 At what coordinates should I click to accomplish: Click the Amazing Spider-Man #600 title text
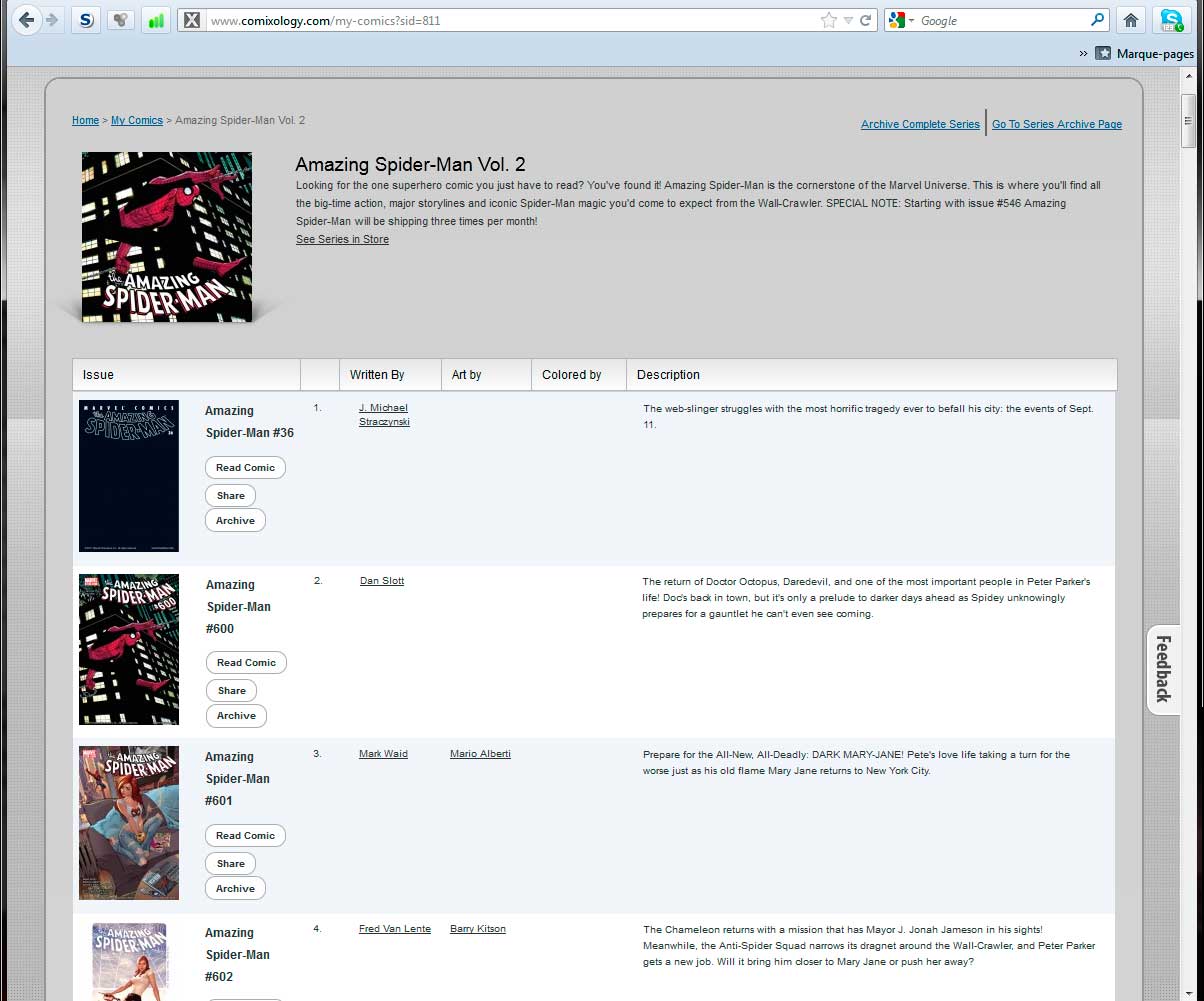click(238, 607)
